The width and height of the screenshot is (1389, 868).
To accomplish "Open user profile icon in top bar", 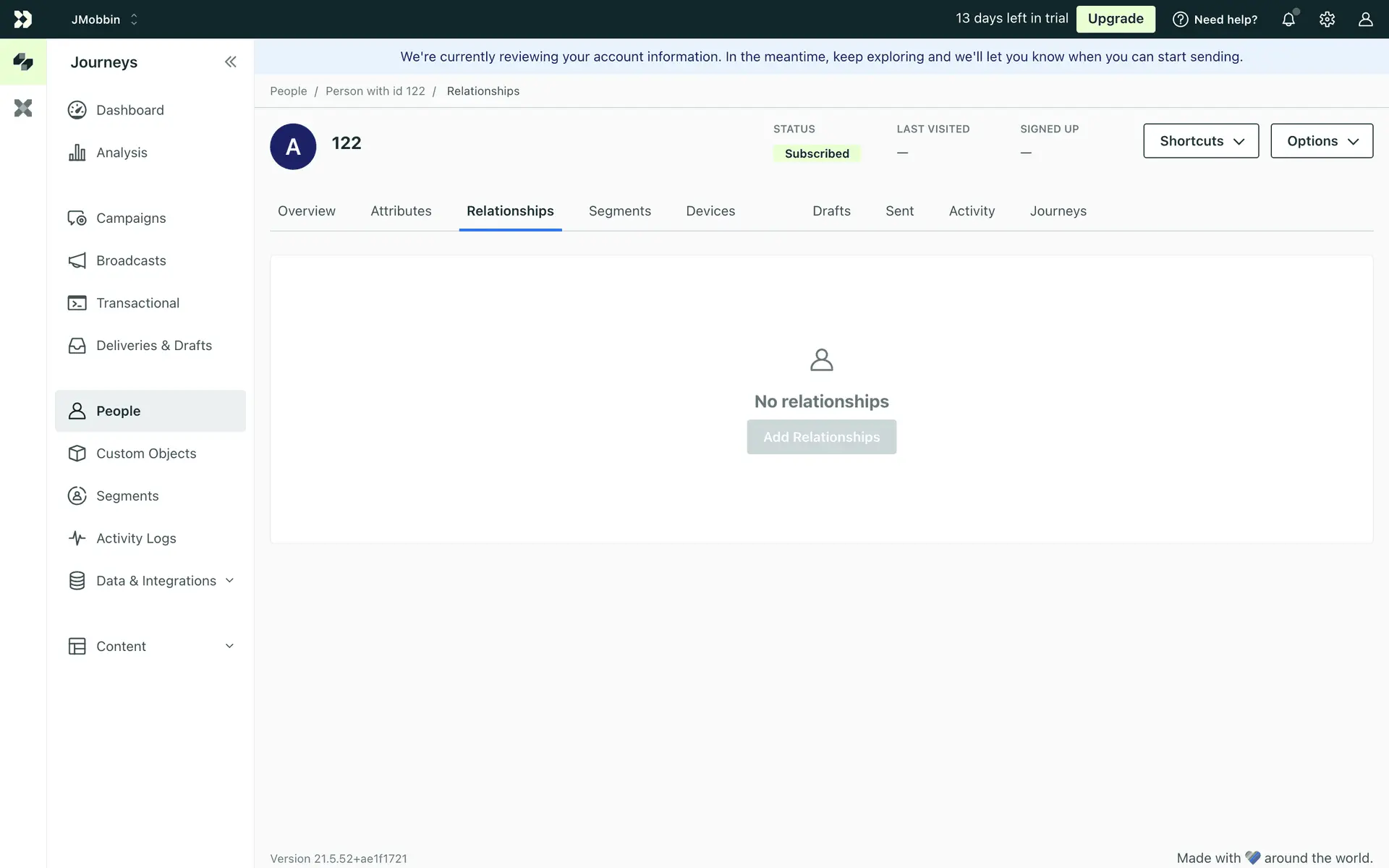I will (1365, 20).
